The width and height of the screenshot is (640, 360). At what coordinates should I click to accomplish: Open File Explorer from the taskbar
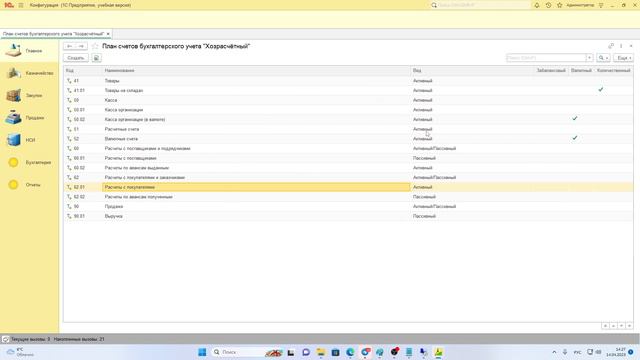pyautogui.click(x=321, y=352)
